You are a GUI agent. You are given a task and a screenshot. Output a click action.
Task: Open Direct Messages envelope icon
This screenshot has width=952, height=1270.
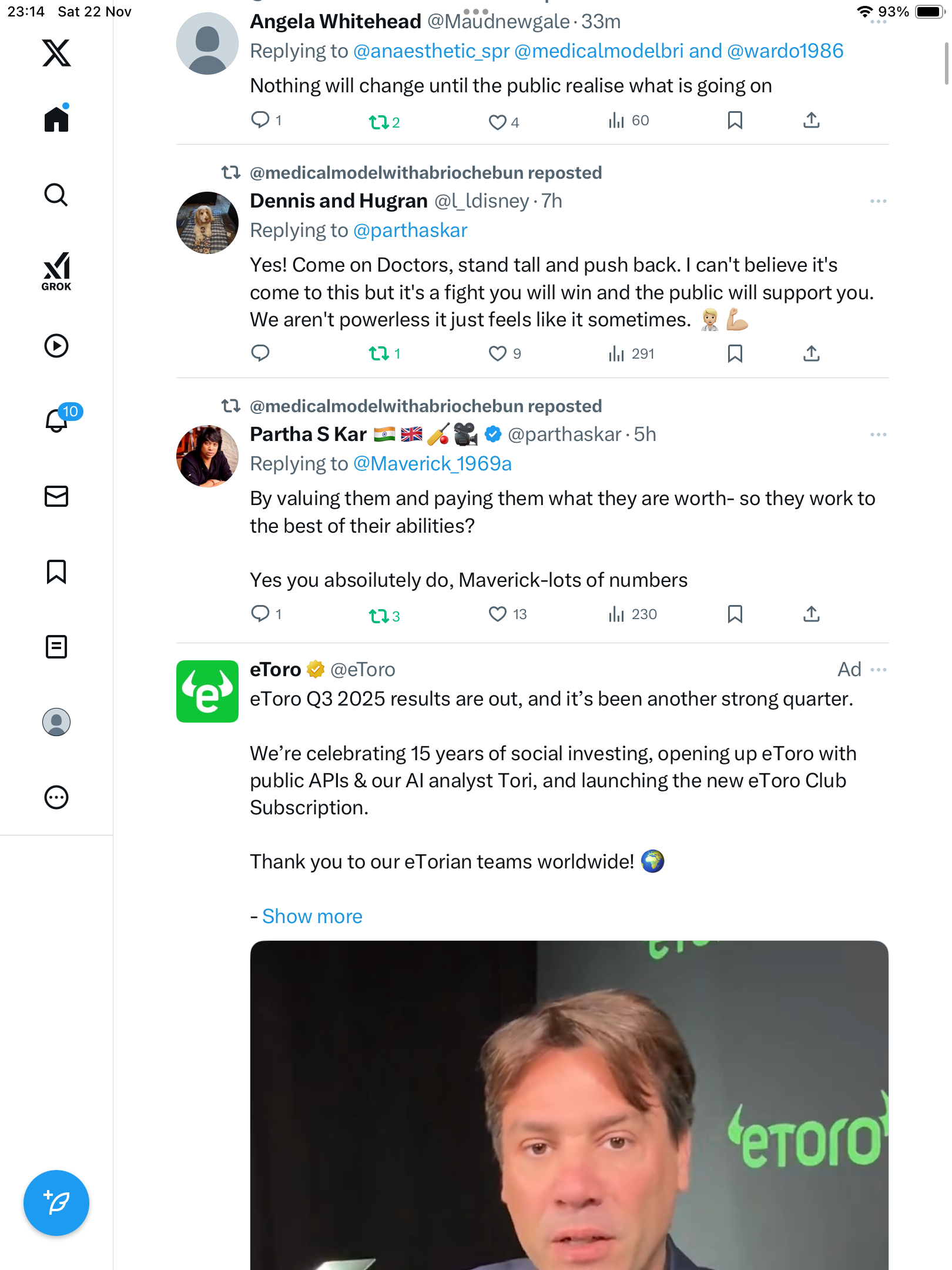[56, 496]
